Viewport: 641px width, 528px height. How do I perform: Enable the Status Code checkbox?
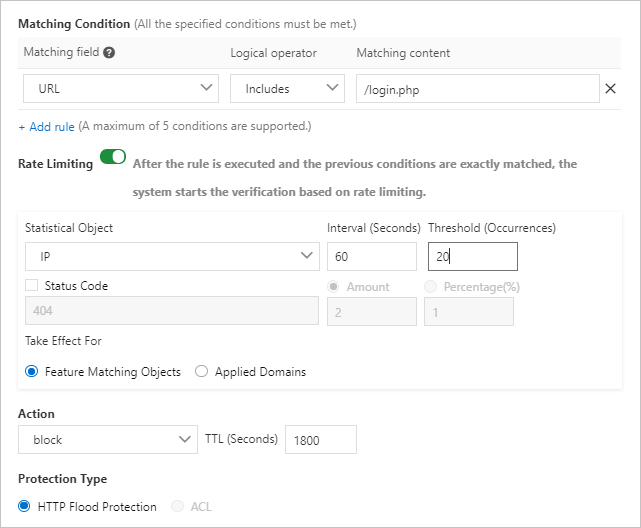click(32, 286)
